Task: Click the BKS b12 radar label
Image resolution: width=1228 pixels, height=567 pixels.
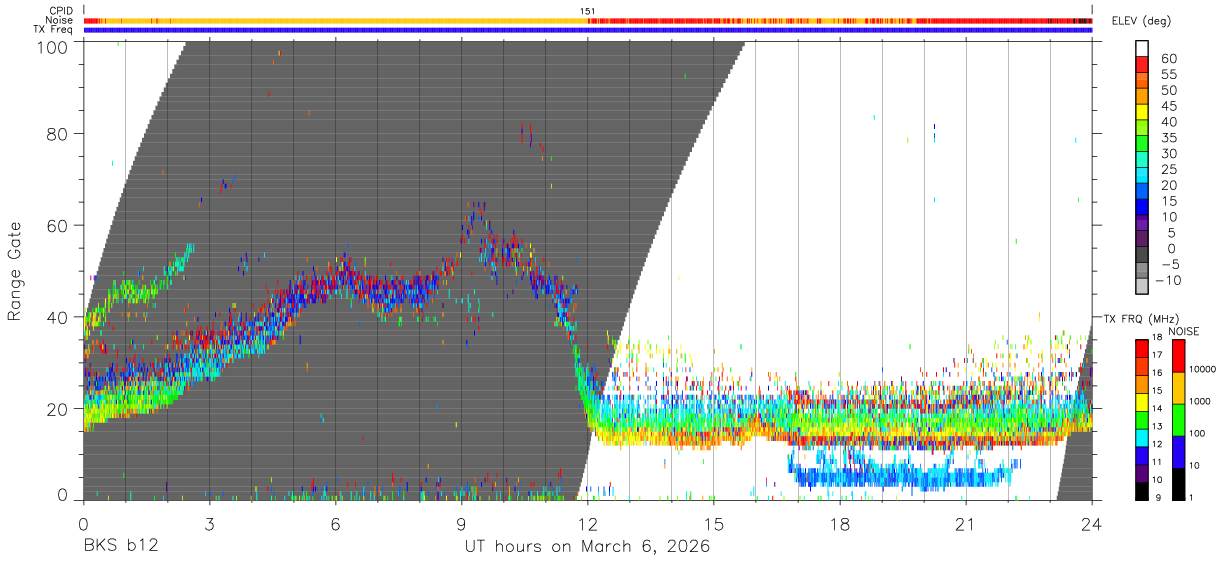Action: click(x=121, y=547)
